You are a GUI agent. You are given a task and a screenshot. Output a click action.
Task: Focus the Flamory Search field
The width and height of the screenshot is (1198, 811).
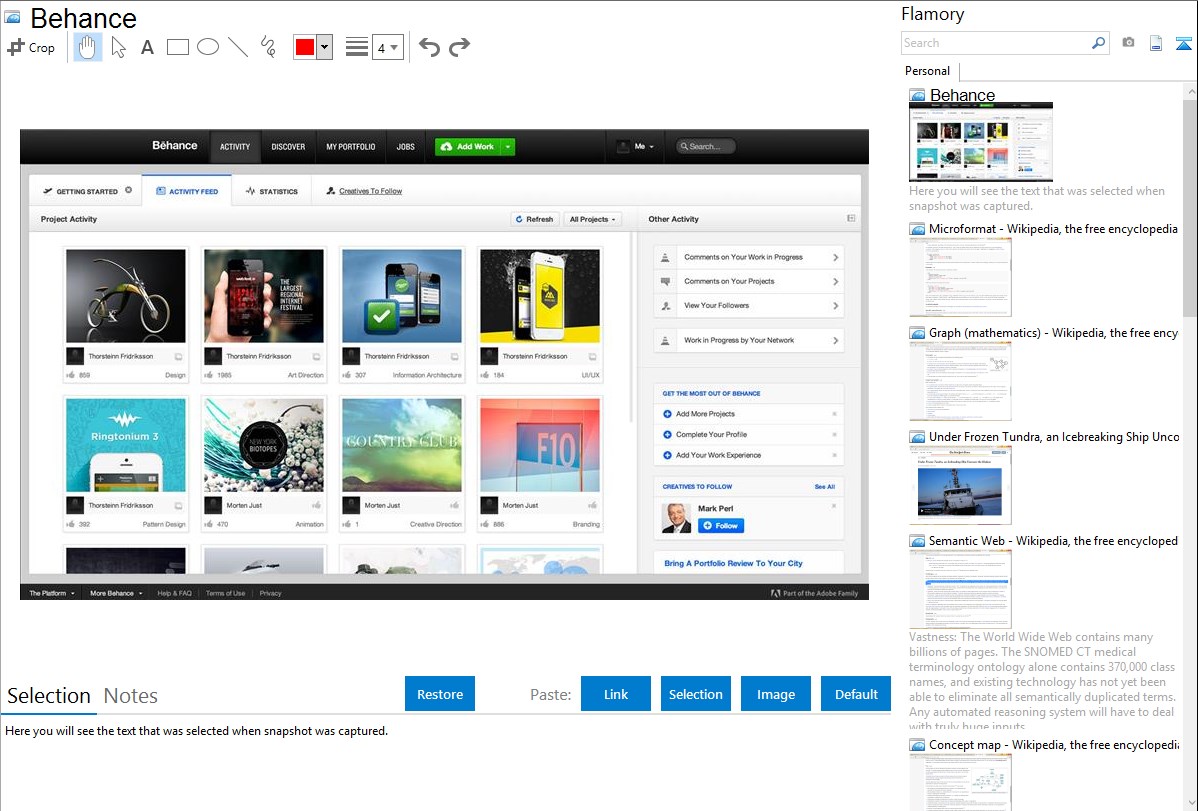[996, 43]
